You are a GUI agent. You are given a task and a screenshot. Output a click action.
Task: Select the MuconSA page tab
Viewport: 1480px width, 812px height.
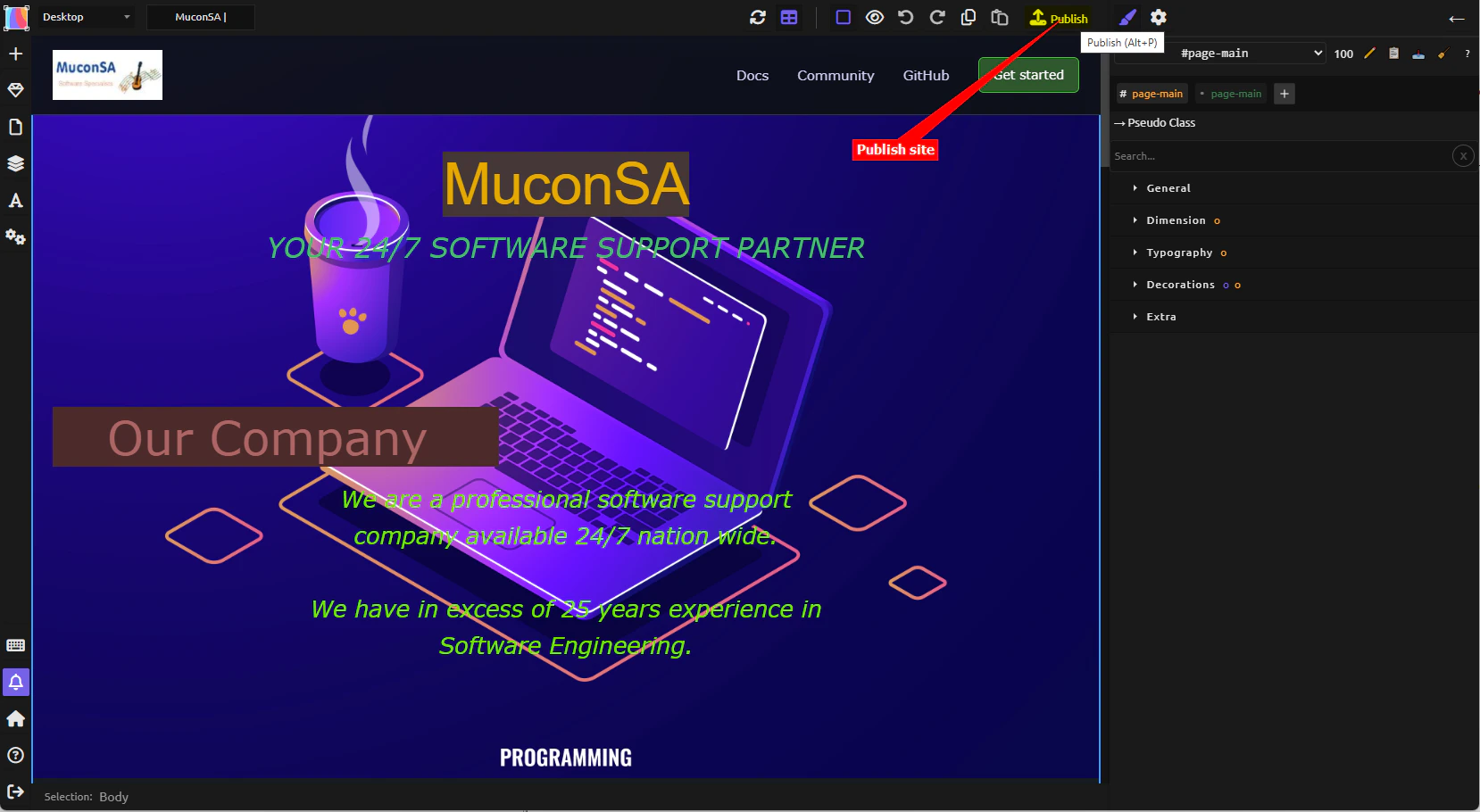(200, 17)
